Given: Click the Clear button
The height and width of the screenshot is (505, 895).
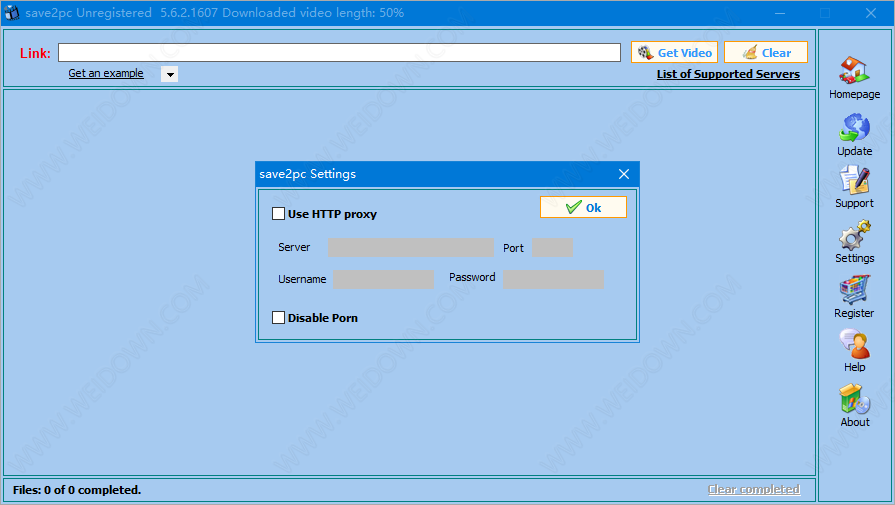Looking at the screenshot, I should tap(765, 53).
